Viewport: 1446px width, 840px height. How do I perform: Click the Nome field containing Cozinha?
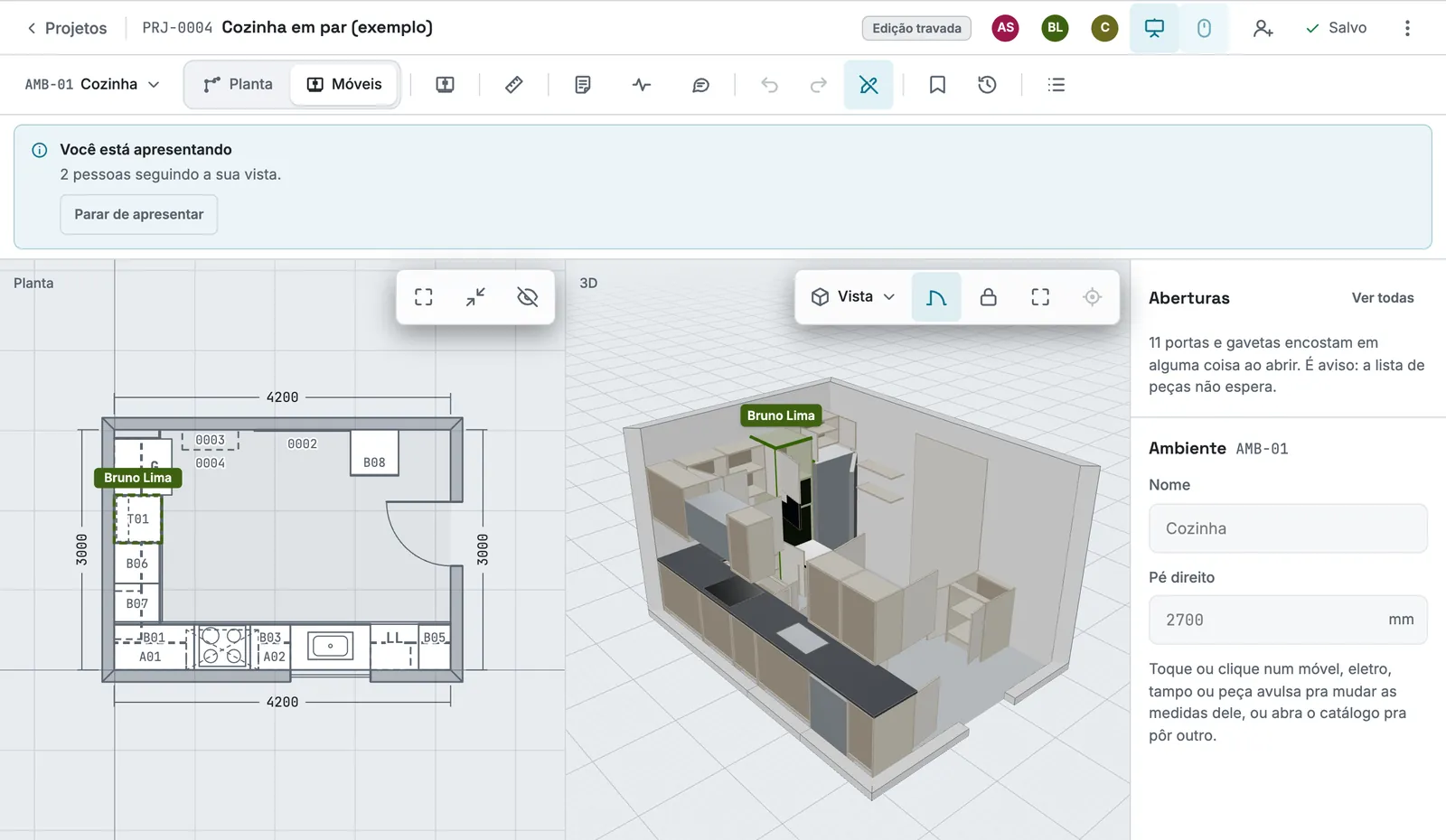pyautogui.click(x=1288, y=528)
